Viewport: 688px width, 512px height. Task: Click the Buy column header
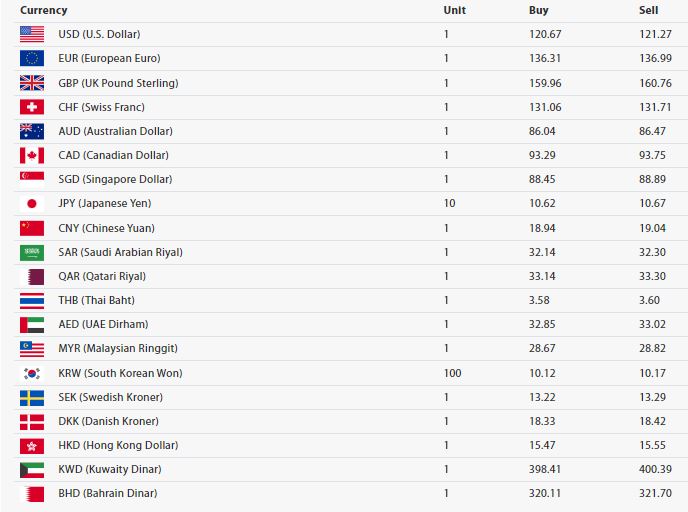tap(538, 10)
